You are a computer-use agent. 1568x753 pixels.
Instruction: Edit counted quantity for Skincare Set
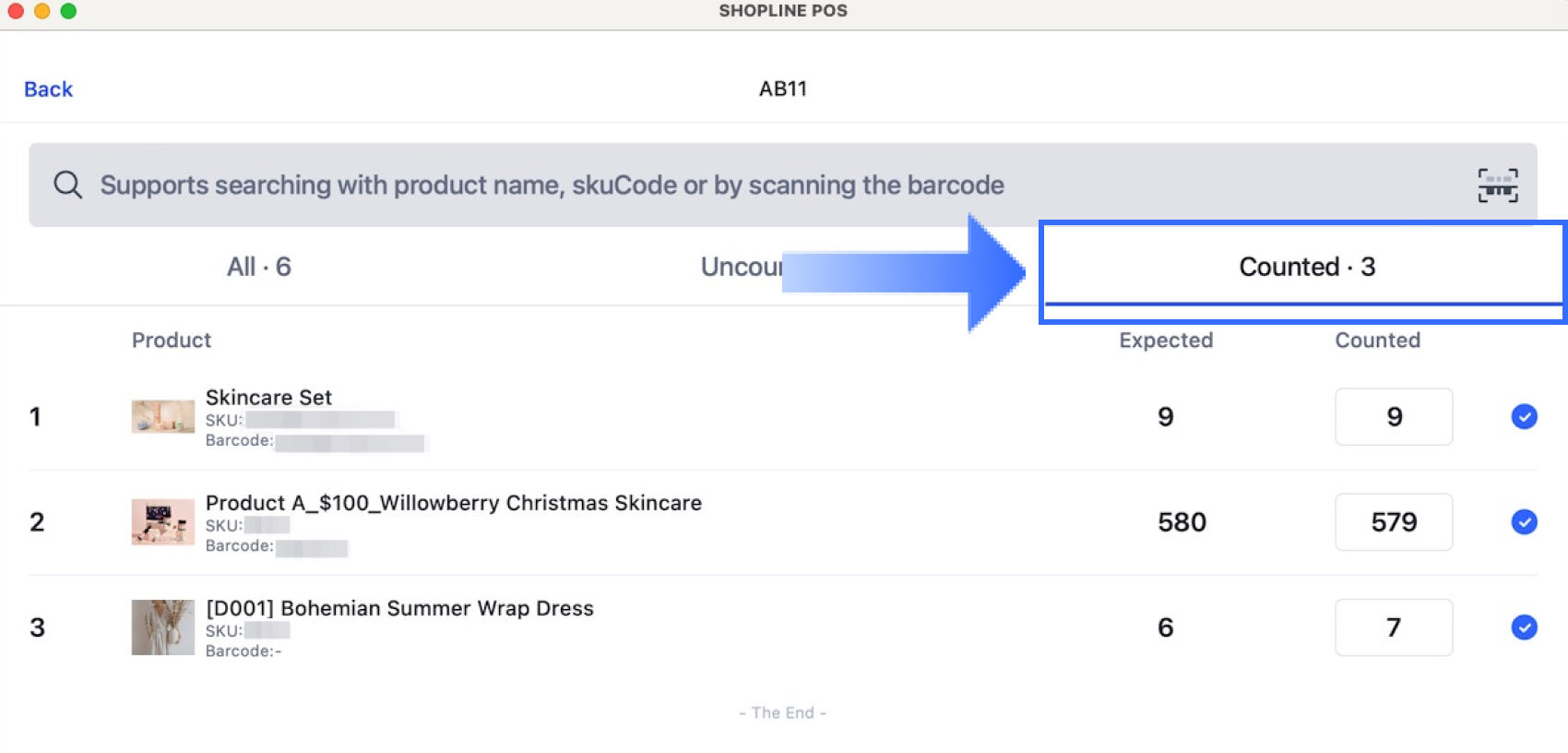pyautogui.click(x=1393, y=417)
